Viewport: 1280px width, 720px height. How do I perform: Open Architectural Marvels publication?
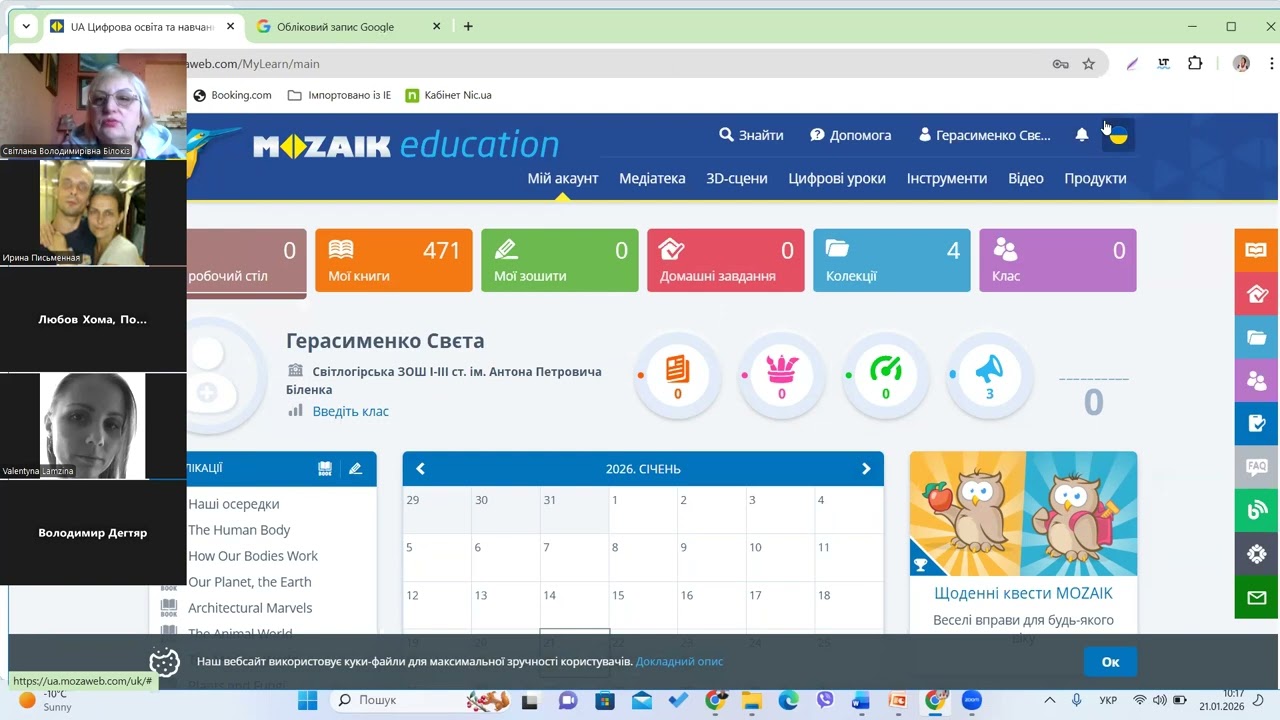(250, 608)
